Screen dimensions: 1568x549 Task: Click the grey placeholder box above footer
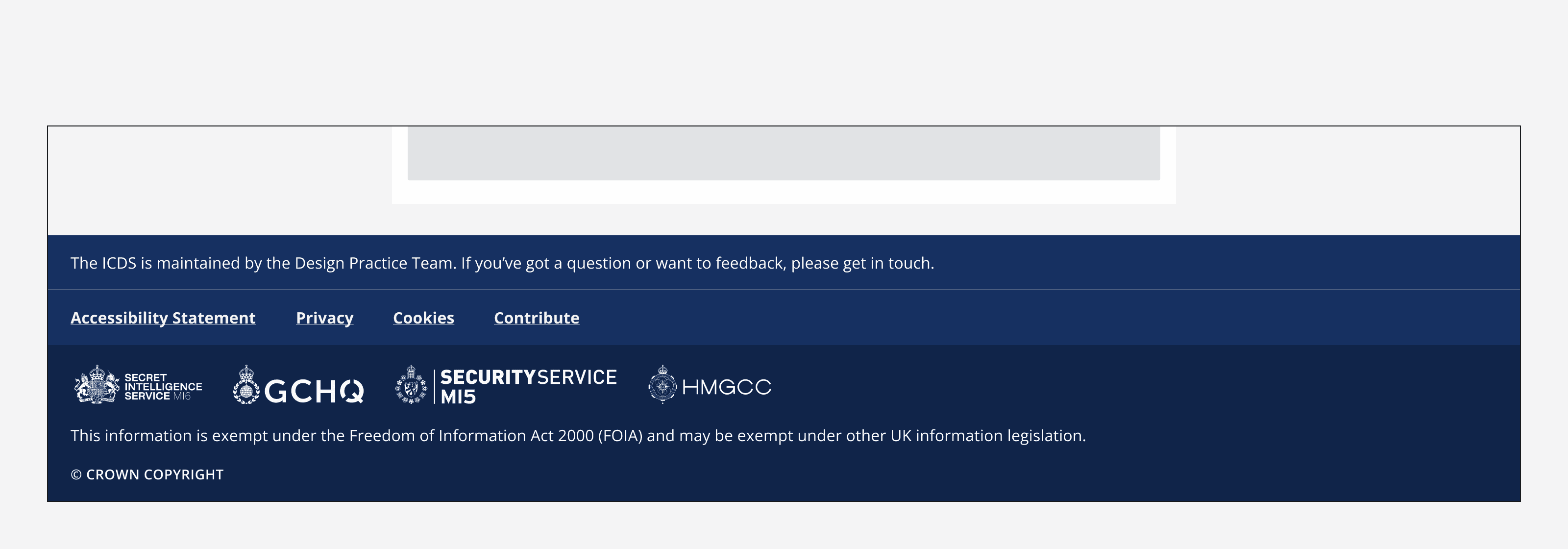point(784,153)
